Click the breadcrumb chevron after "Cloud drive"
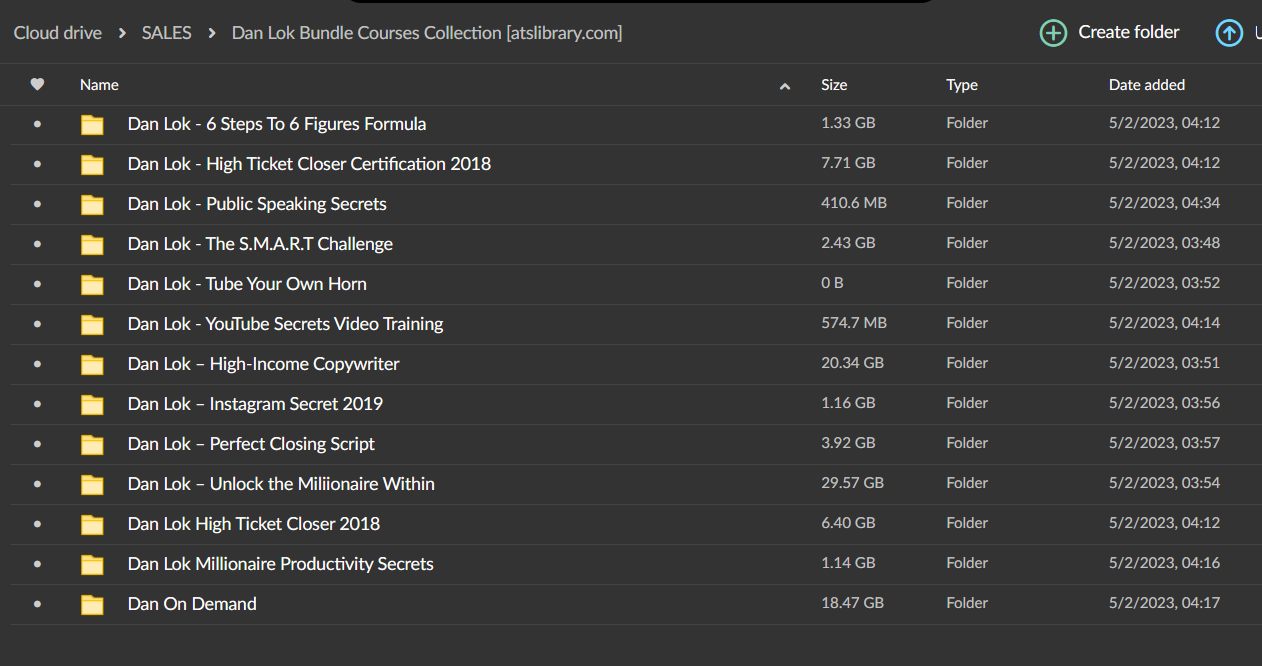 [x=121, y=32]
